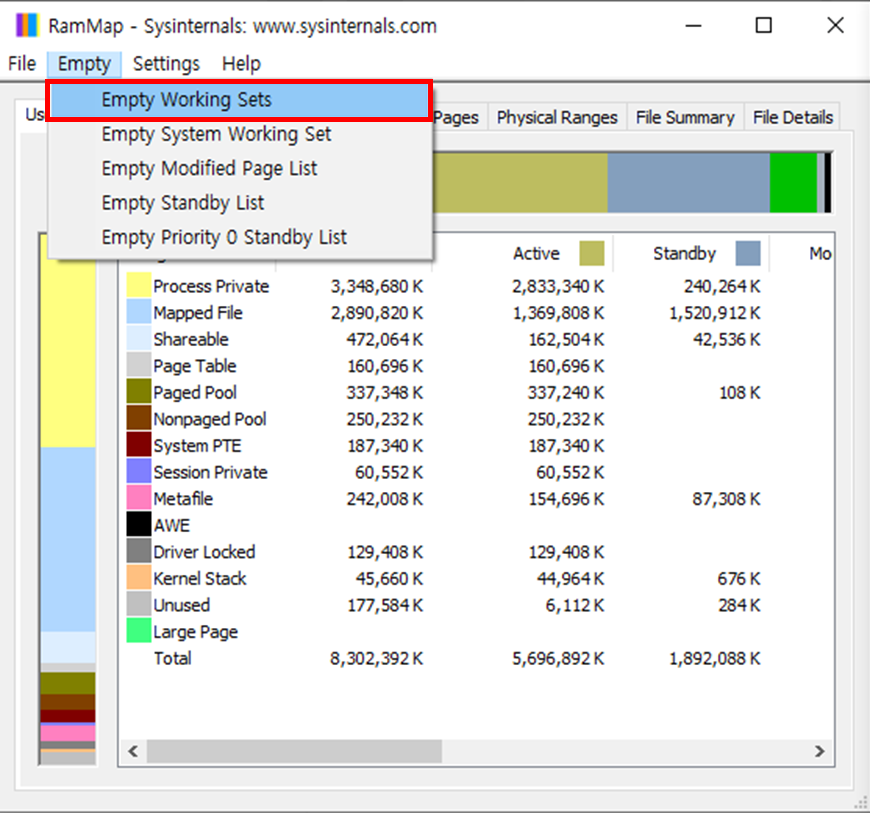Select the Paged Pool row label
The image size is (870, 813).
[195, 393]
